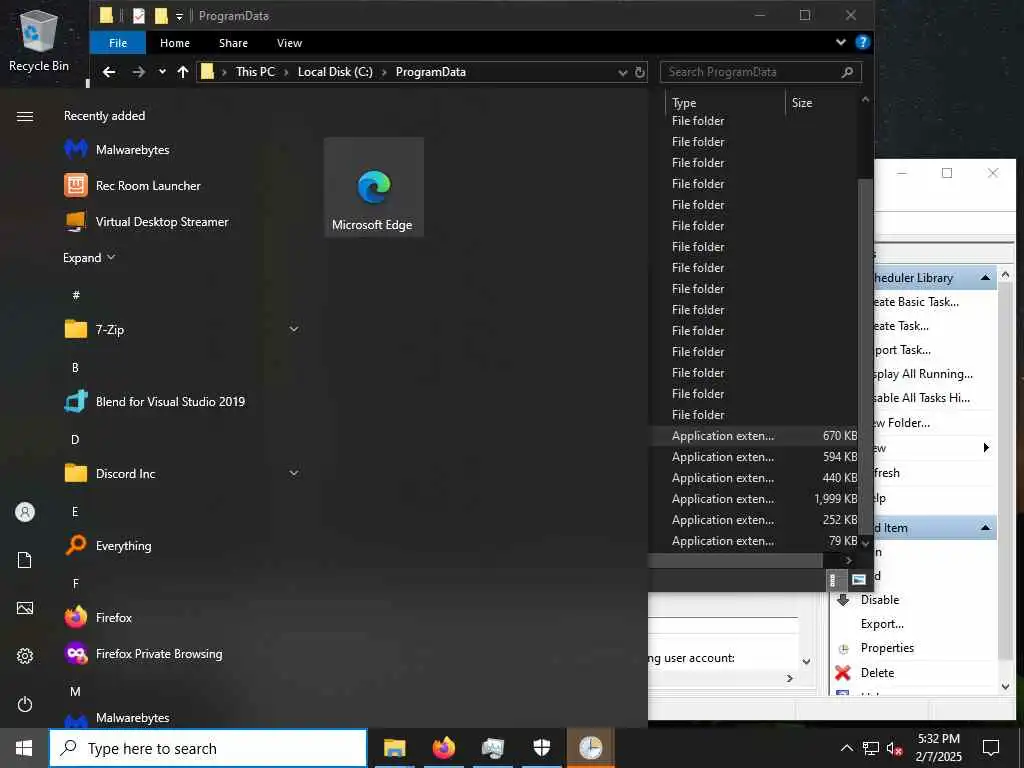Image resolution: width=1024 pixels, height=768 pixels.
Task: Switch to the Share ribbon tab
Action: [x=233, y=43]
